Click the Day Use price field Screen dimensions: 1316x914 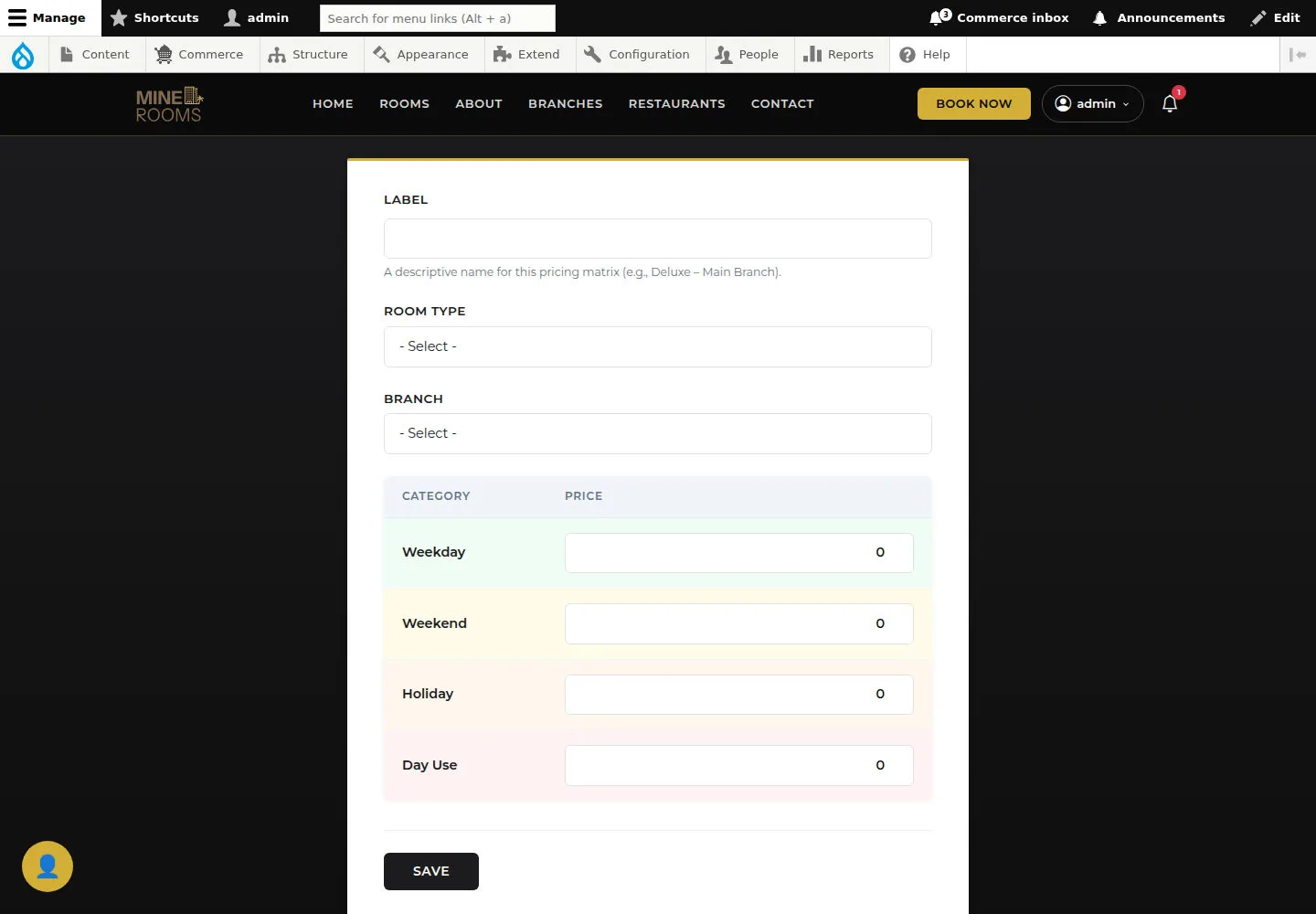[739, 765]
